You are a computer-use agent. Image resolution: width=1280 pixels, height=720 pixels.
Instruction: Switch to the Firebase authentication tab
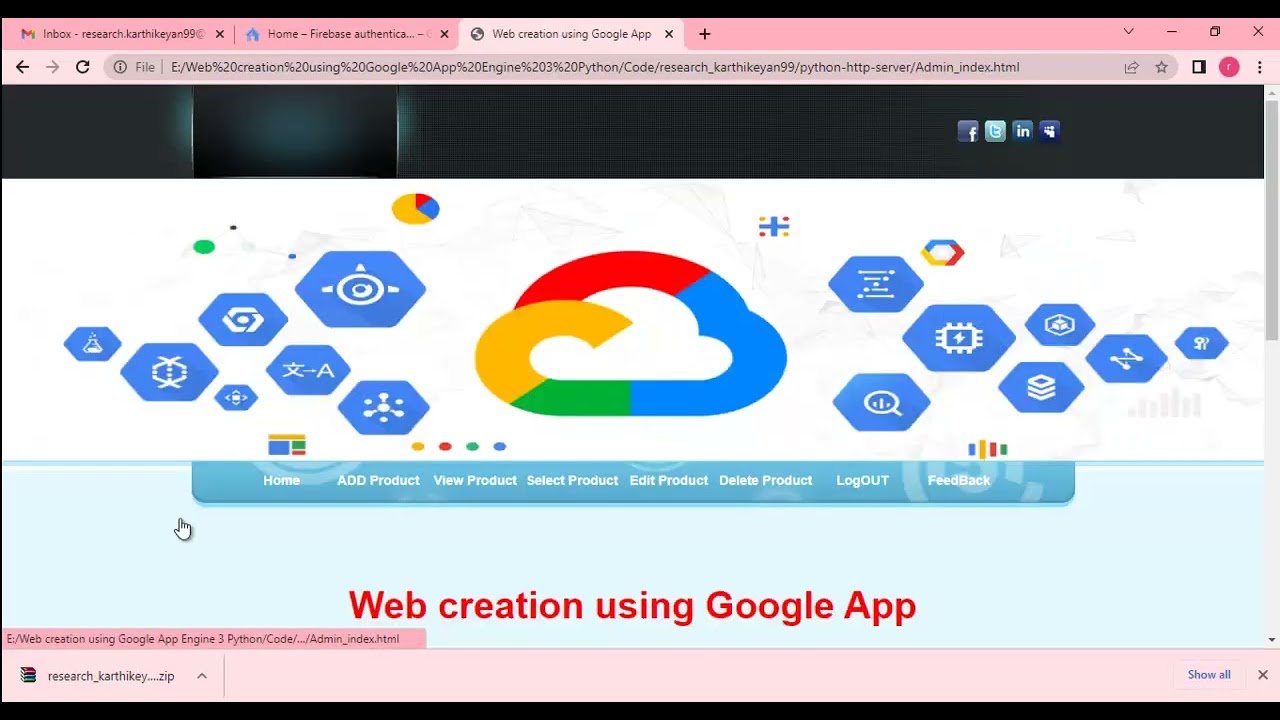(x=346, y=34)
